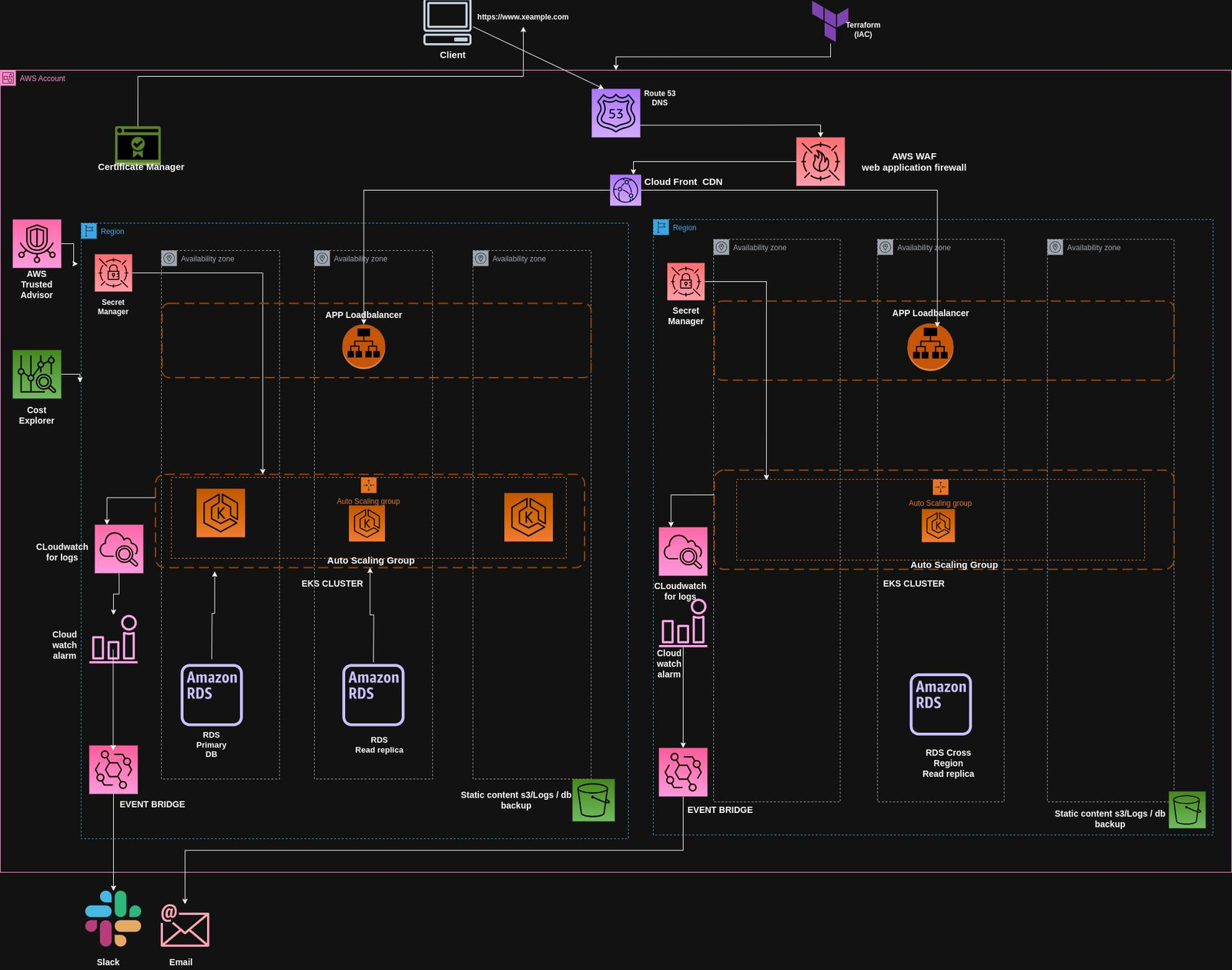Select the Cost Explorer icon

pyautogui.click(x=37, y=374)
